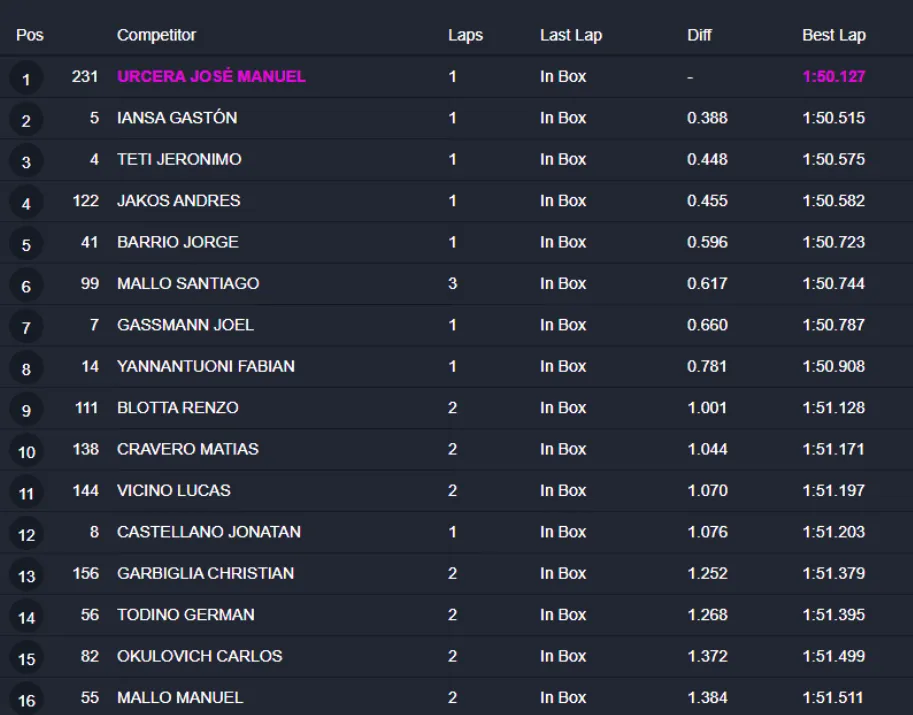This screenshot has width=913, height=715.
Task: Open leader URCERA JOSÉ MANUEL's entry
Action: (211, 76)
